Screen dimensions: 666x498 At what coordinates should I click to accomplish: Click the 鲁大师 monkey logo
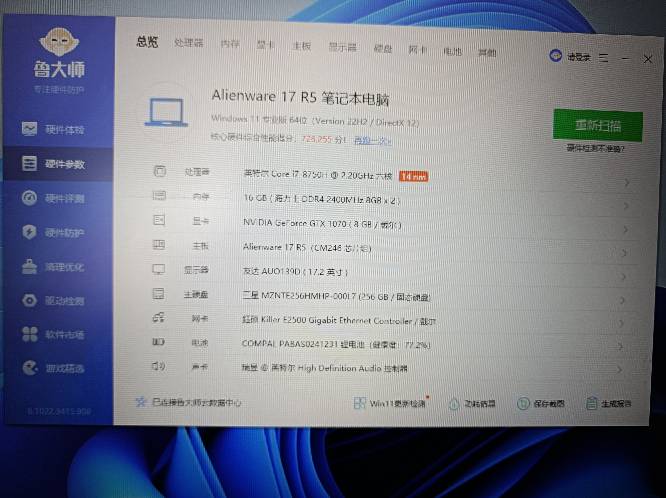(x=59, y=42)
